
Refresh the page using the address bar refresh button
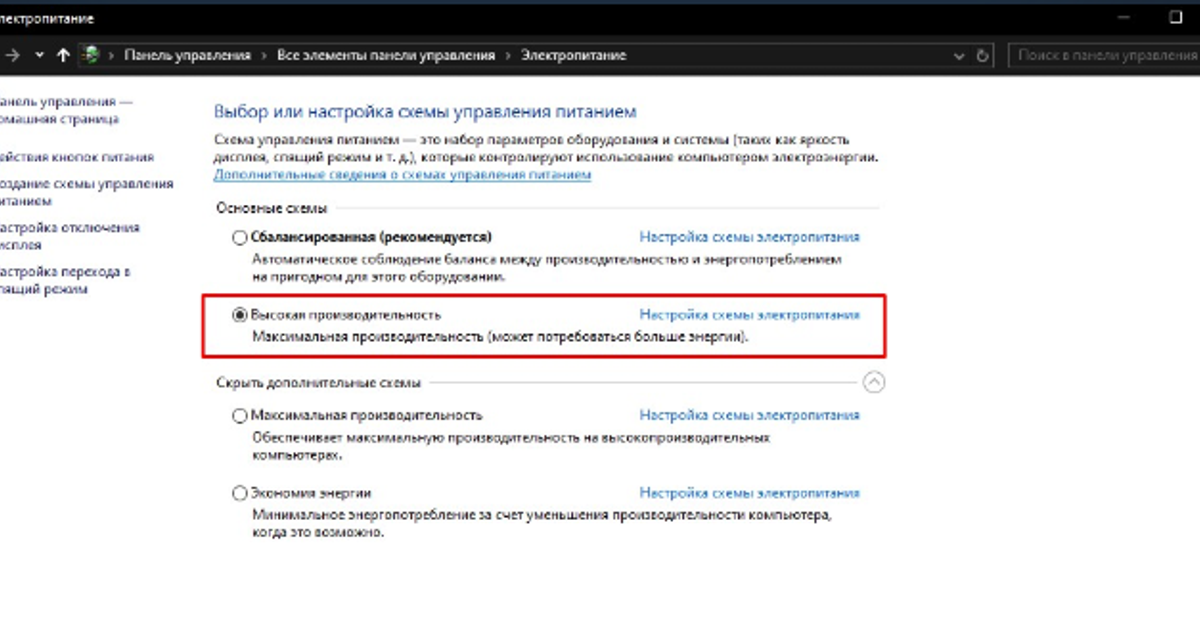coord(984,56)
